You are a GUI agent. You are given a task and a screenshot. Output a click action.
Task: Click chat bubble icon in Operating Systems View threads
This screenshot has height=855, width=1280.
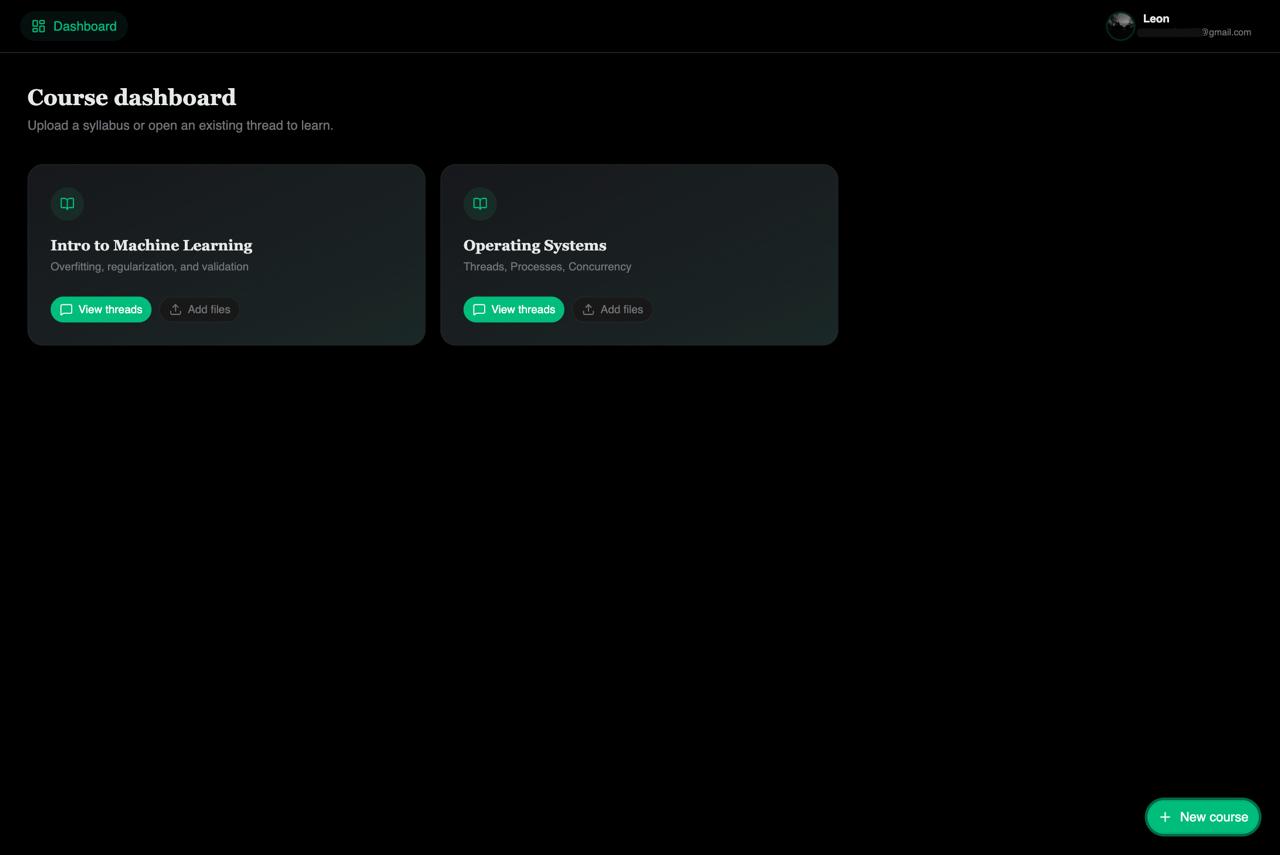(x=479, y=310)
